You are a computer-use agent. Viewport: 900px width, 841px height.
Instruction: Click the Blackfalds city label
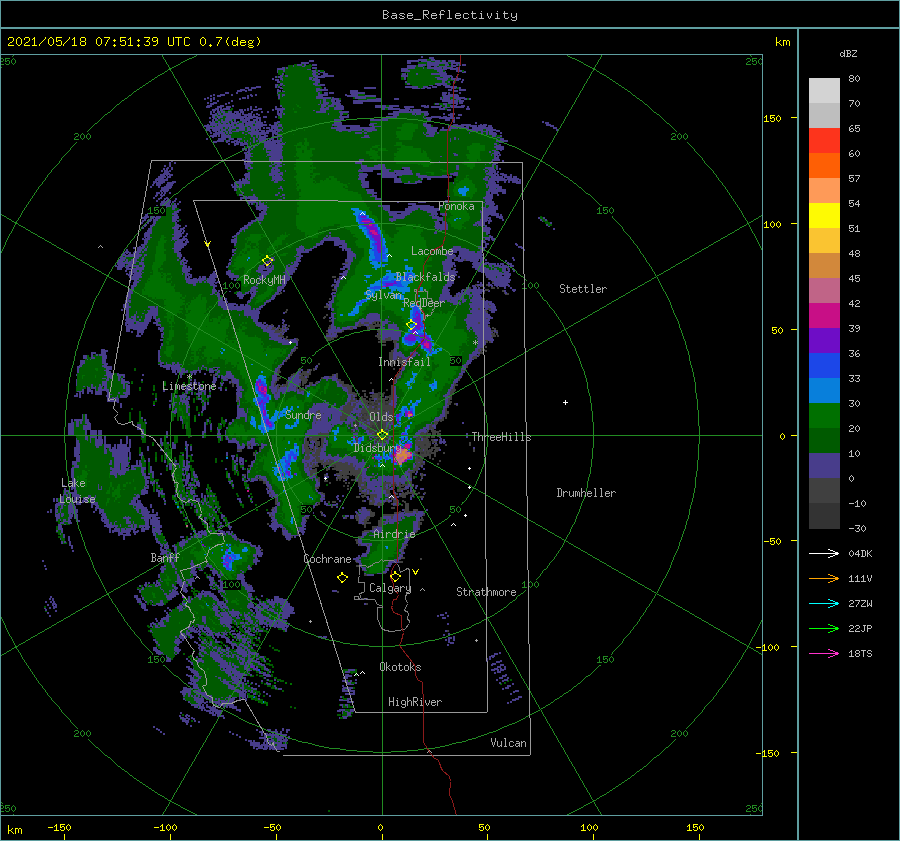(x=425, y=277)
